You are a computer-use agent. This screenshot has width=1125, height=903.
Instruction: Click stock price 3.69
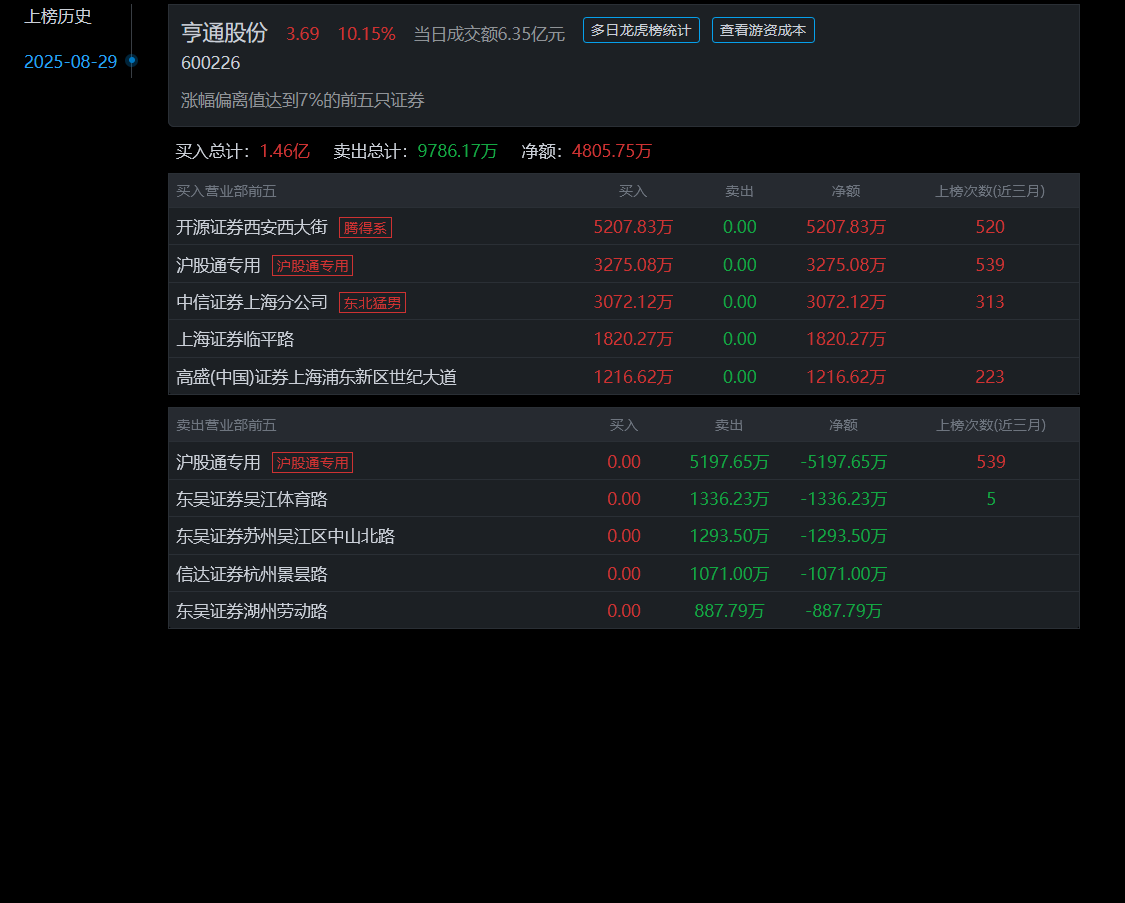coord(303,34)
